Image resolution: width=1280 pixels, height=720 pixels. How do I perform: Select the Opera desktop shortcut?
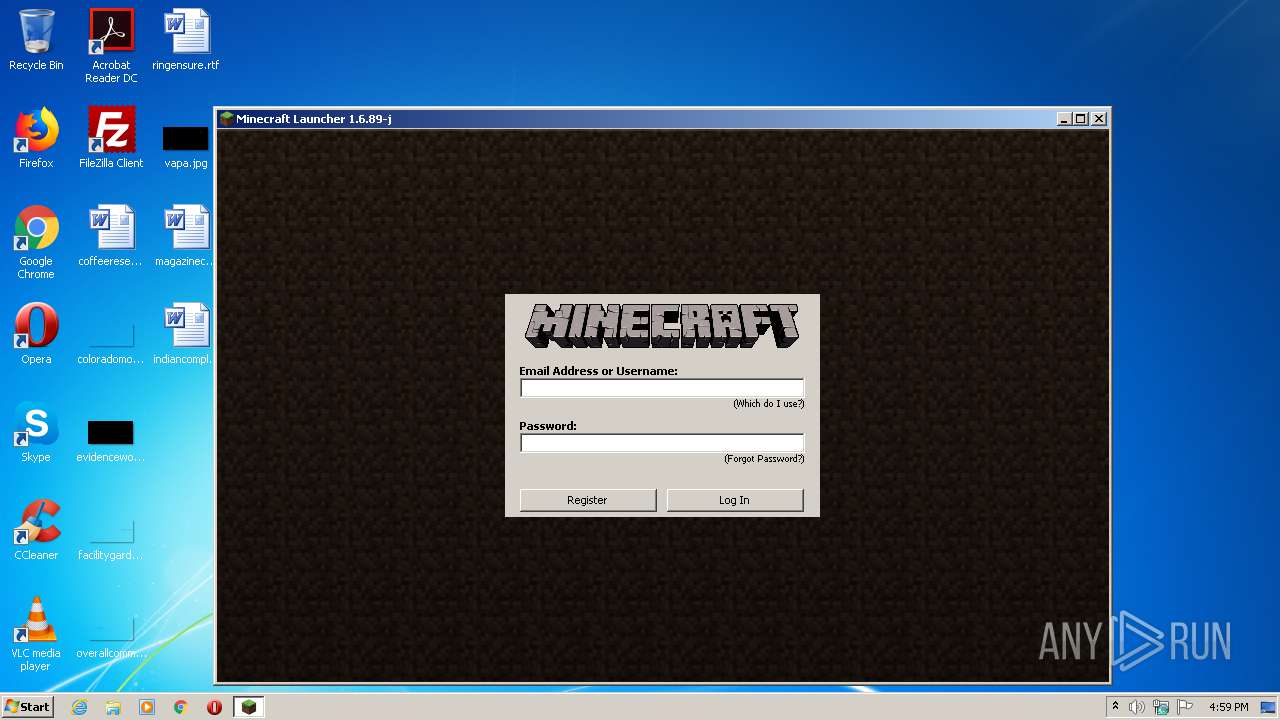pos(36,335)
